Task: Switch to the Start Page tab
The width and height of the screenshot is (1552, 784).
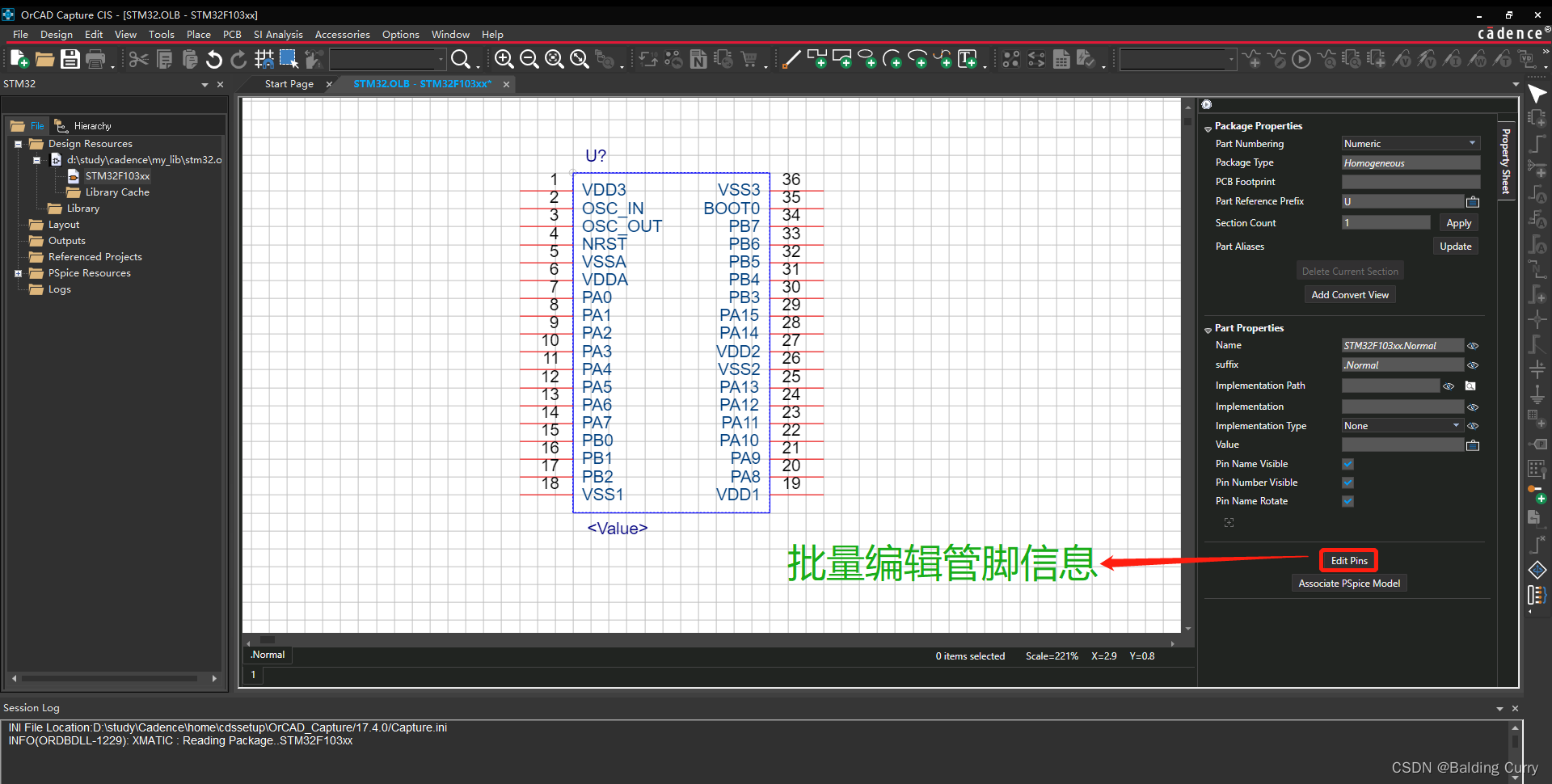Action: [x=289, y=84]
